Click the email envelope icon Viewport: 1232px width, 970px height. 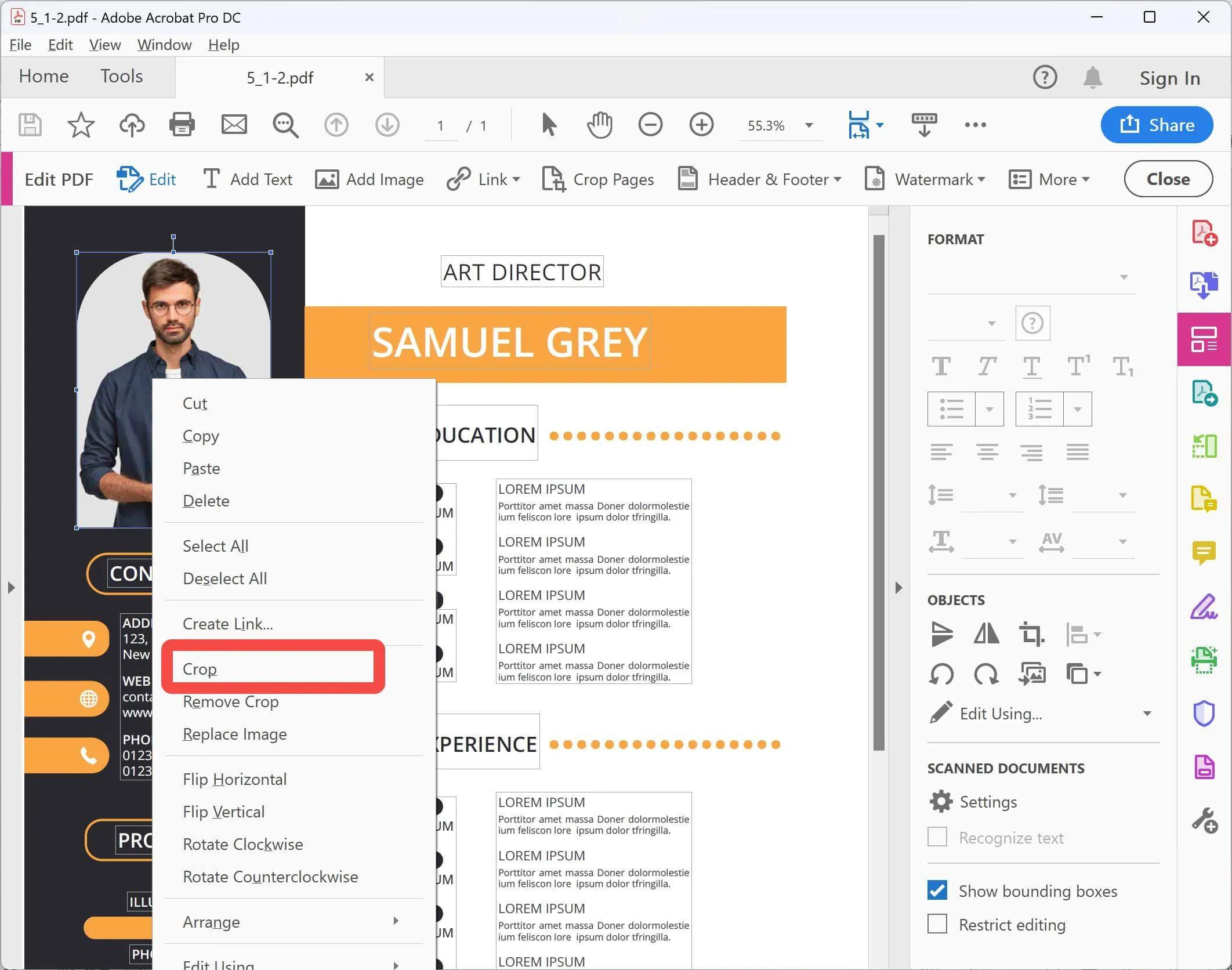pos(234,125)
